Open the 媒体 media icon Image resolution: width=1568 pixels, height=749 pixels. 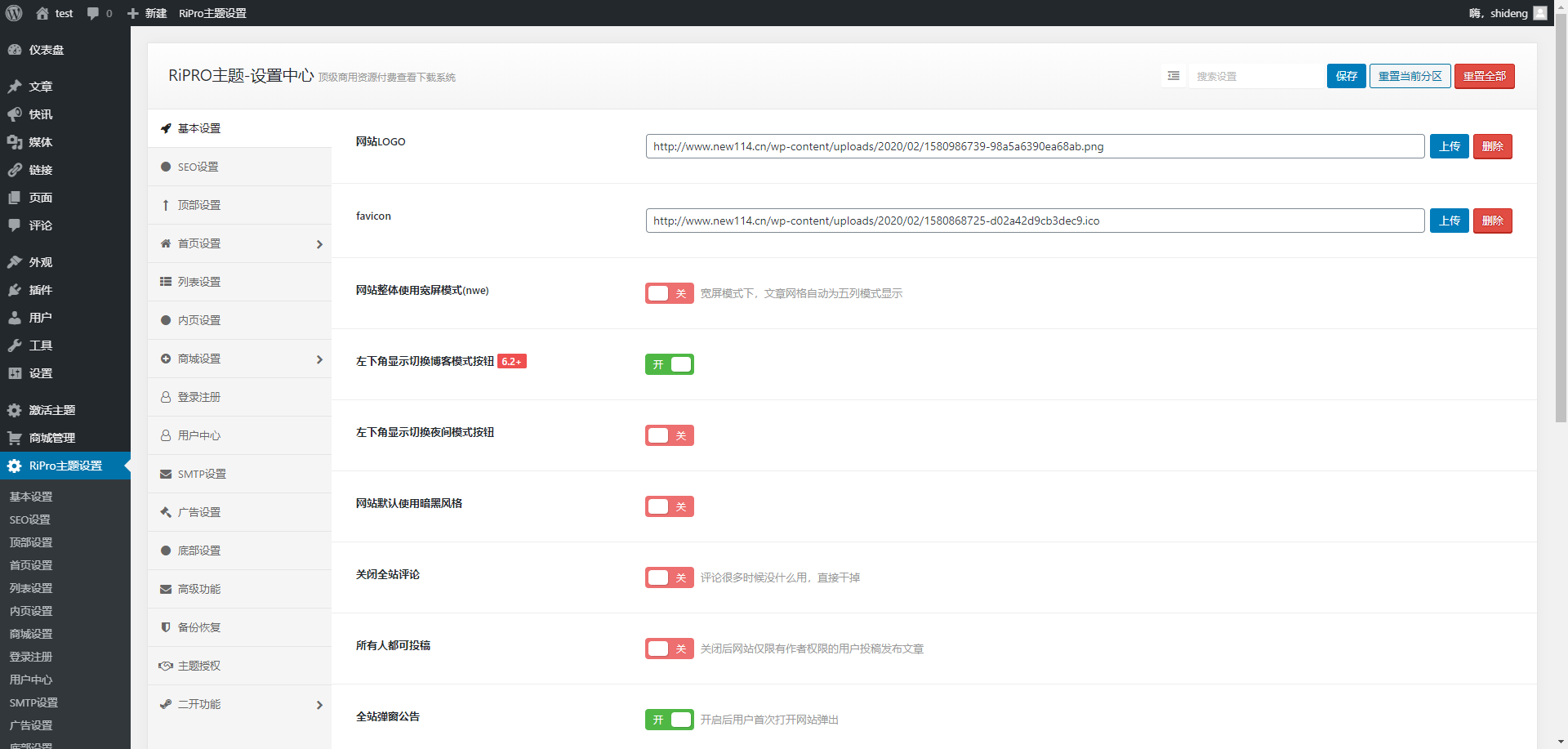point(15,142)
